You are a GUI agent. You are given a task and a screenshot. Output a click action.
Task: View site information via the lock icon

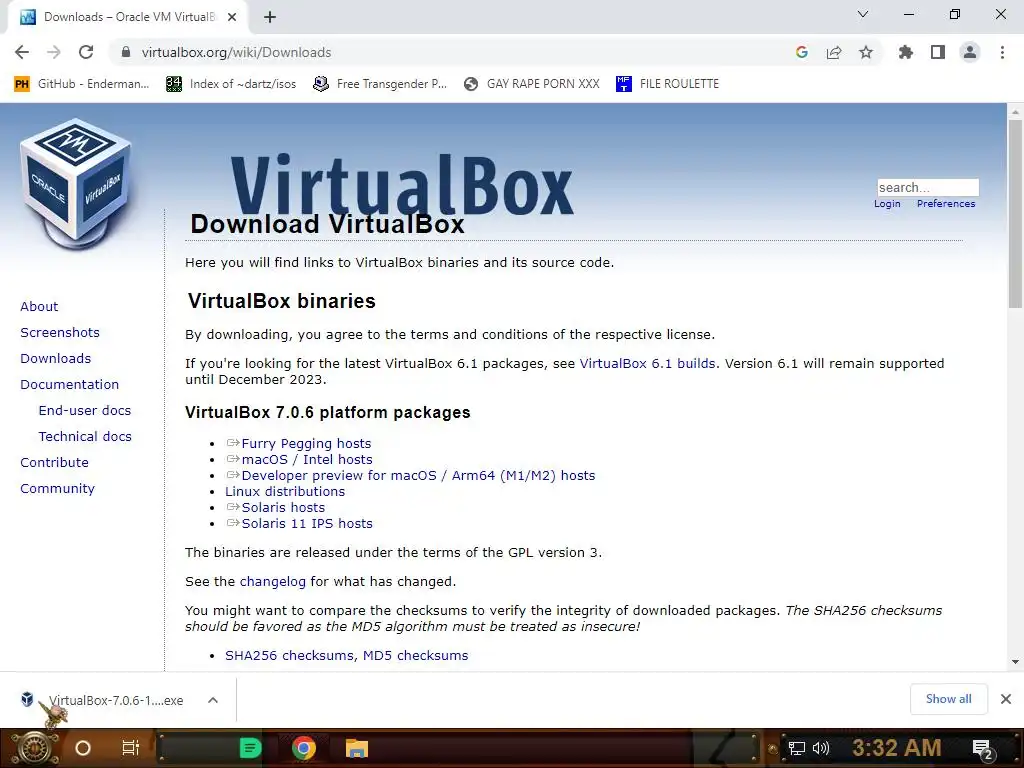126,52
